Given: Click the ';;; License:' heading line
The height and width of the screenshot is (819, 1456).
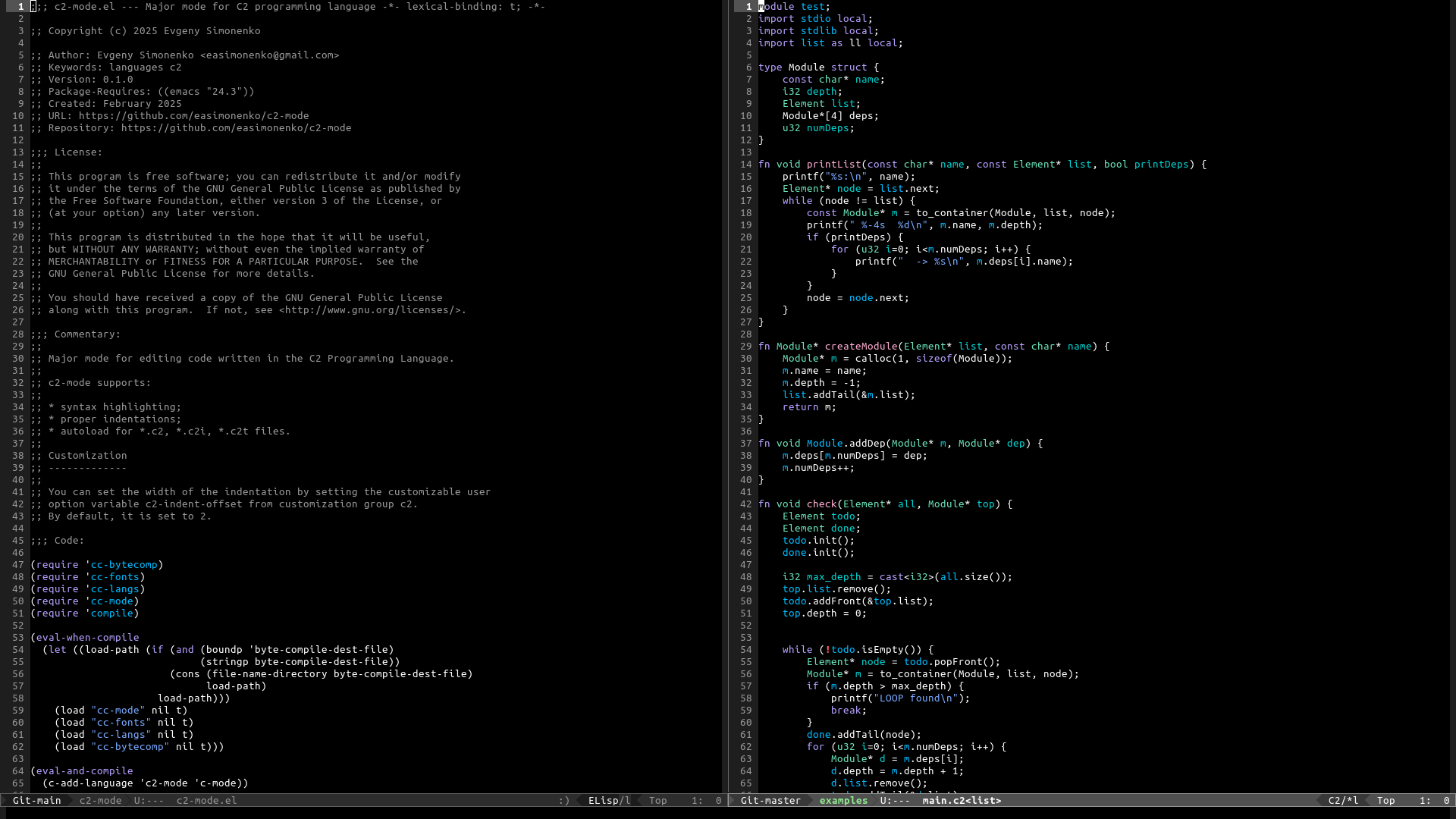Looking at the screenshot, I should pos(67,152).
